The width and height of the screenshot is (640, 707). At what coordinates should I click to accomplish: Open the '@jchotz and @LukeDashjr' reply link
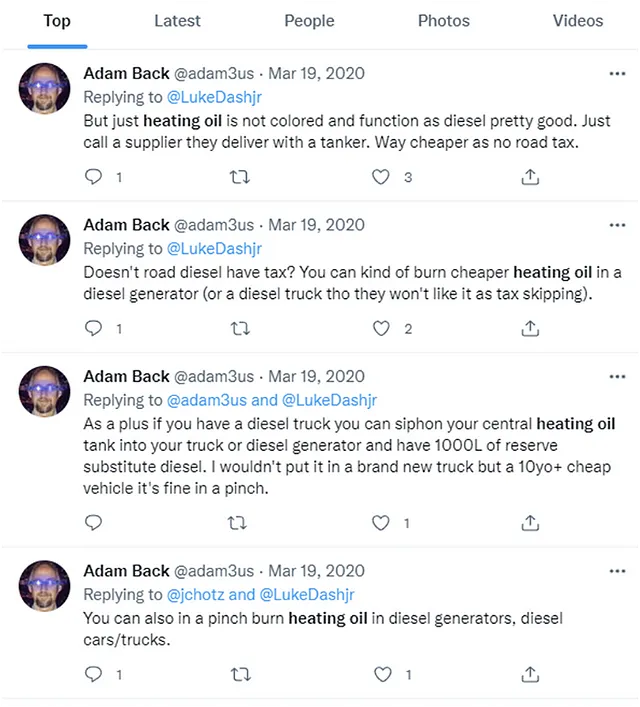coord(261,595)
